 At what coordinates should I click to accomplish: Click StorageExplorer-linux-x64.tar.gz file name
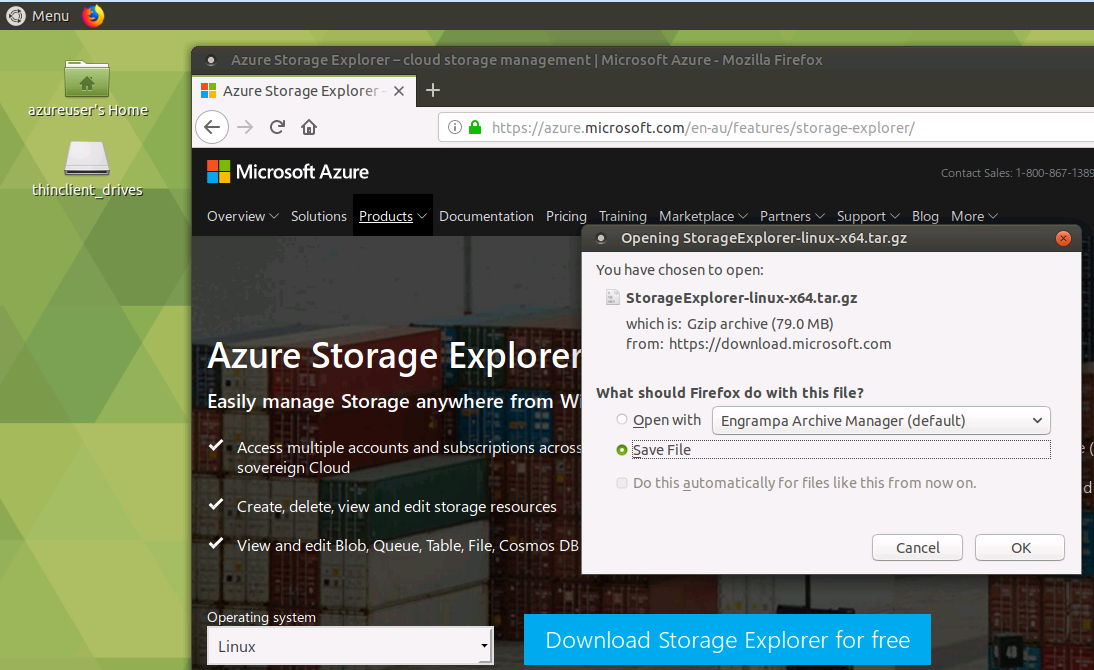741,298
